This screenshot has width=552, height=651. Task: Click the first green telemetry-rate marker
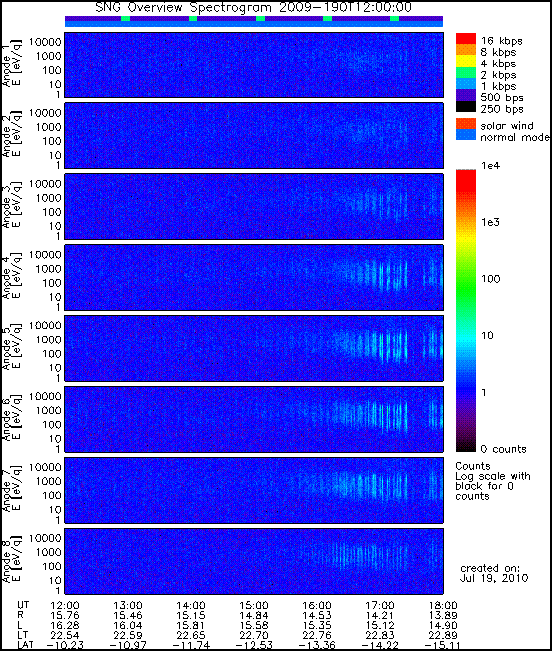[125, 18]
